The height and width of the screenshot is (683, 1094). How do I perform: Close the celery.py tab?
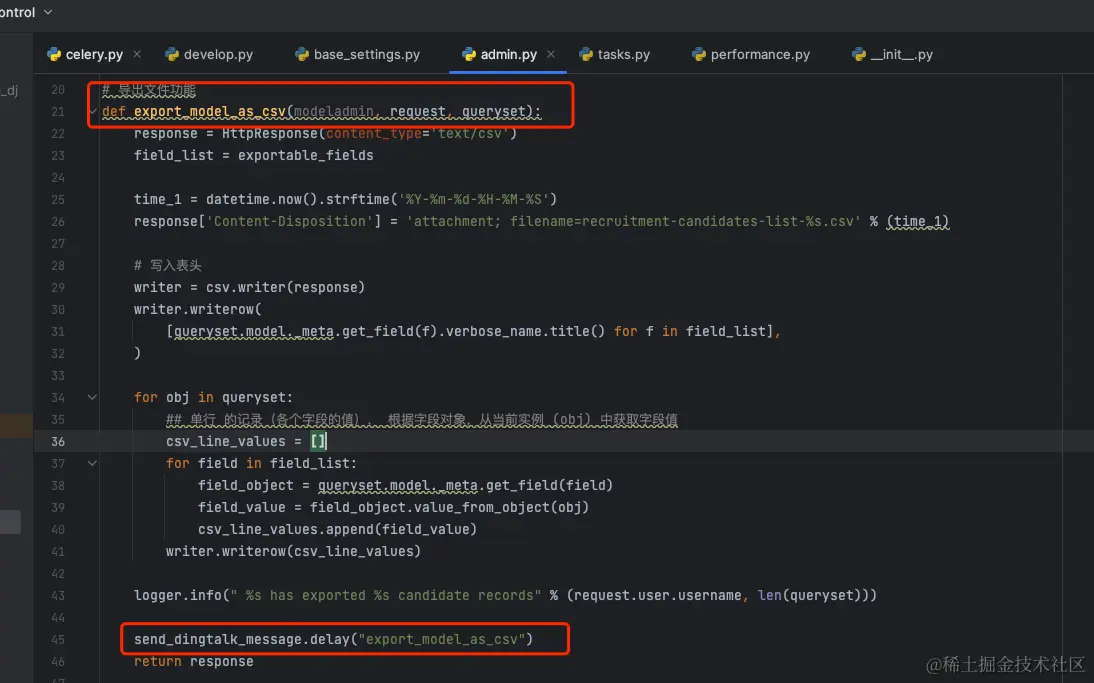(137, 54)
